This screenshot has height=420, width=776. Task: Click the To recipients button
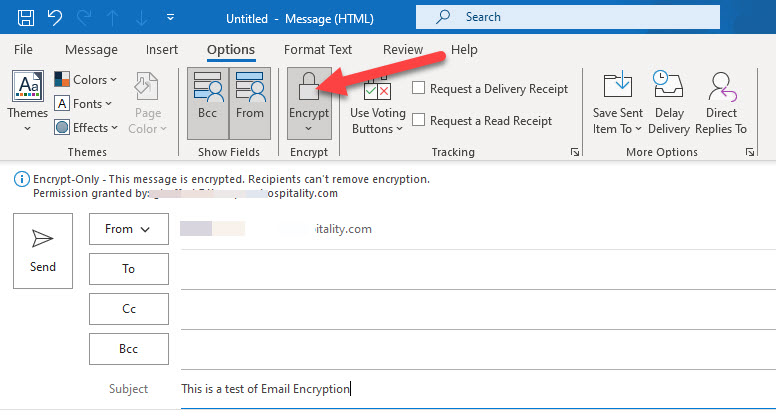(128, 269)
